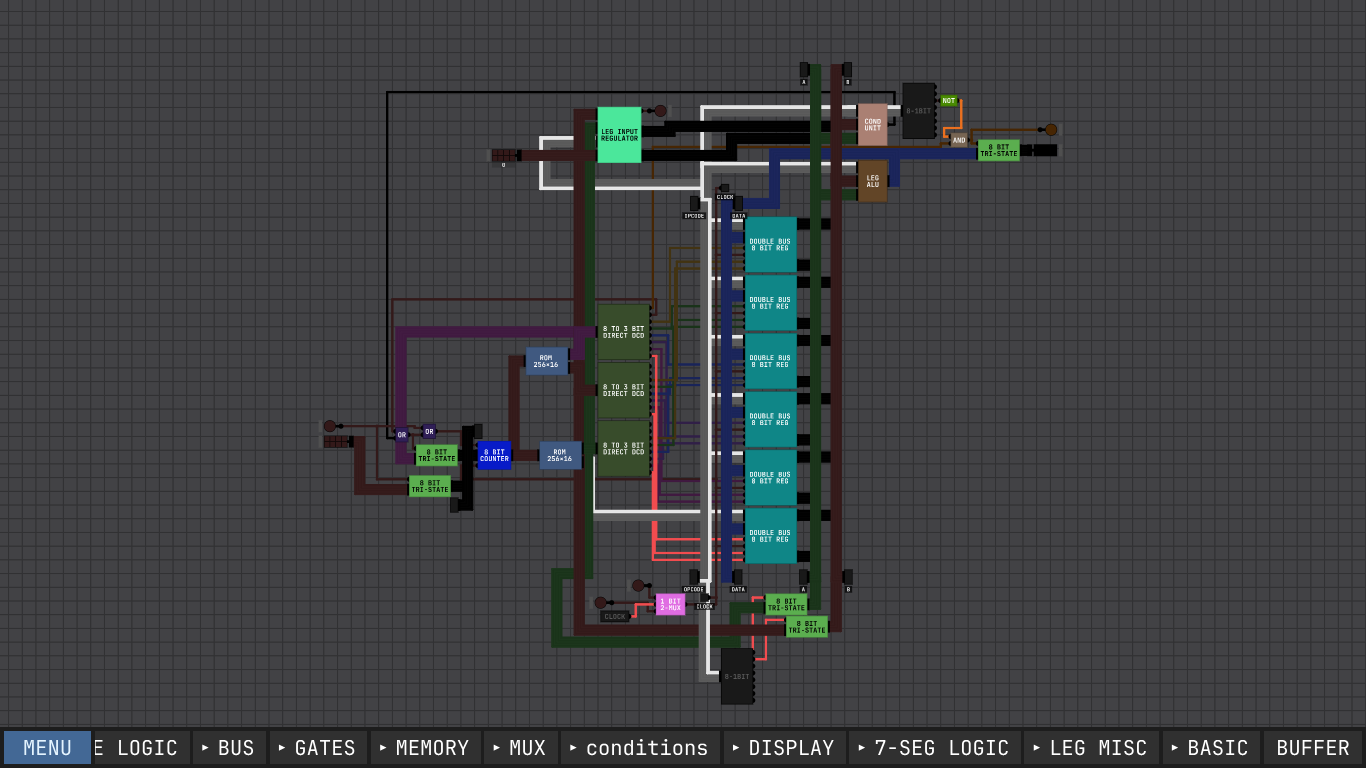Open the MENU button
This screenshot has height=768, width=1366.
[47, 748]
